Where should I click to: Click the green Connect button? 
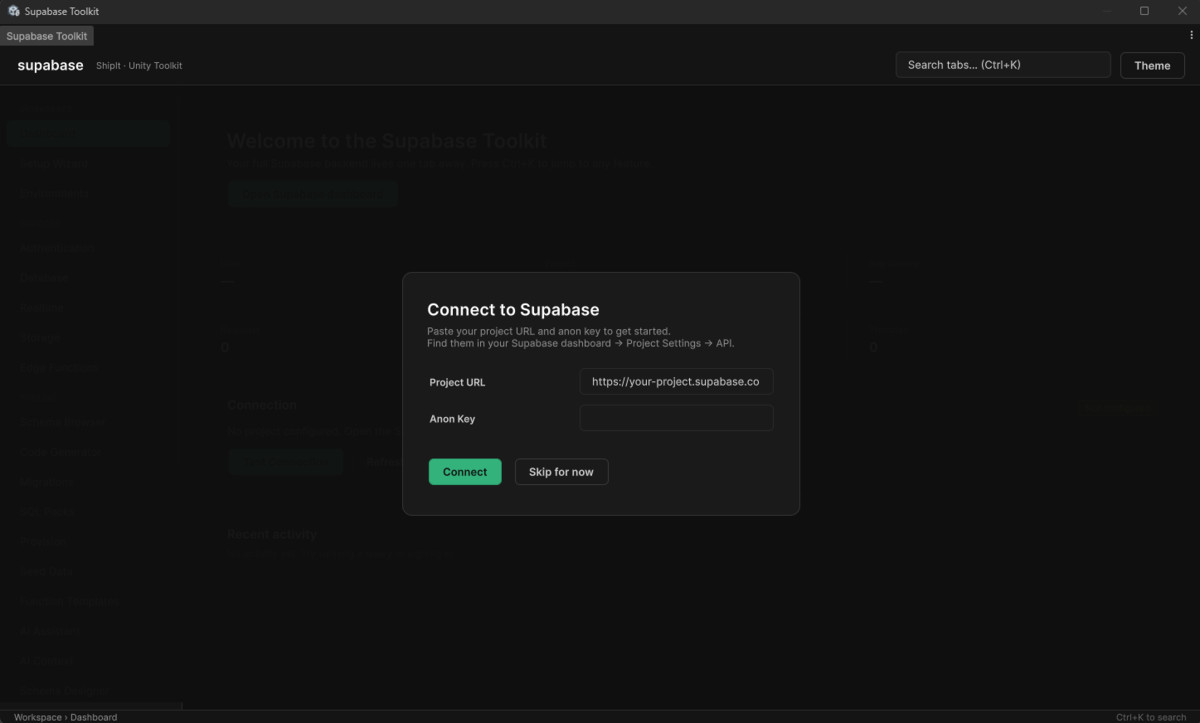tap(465, 472)
